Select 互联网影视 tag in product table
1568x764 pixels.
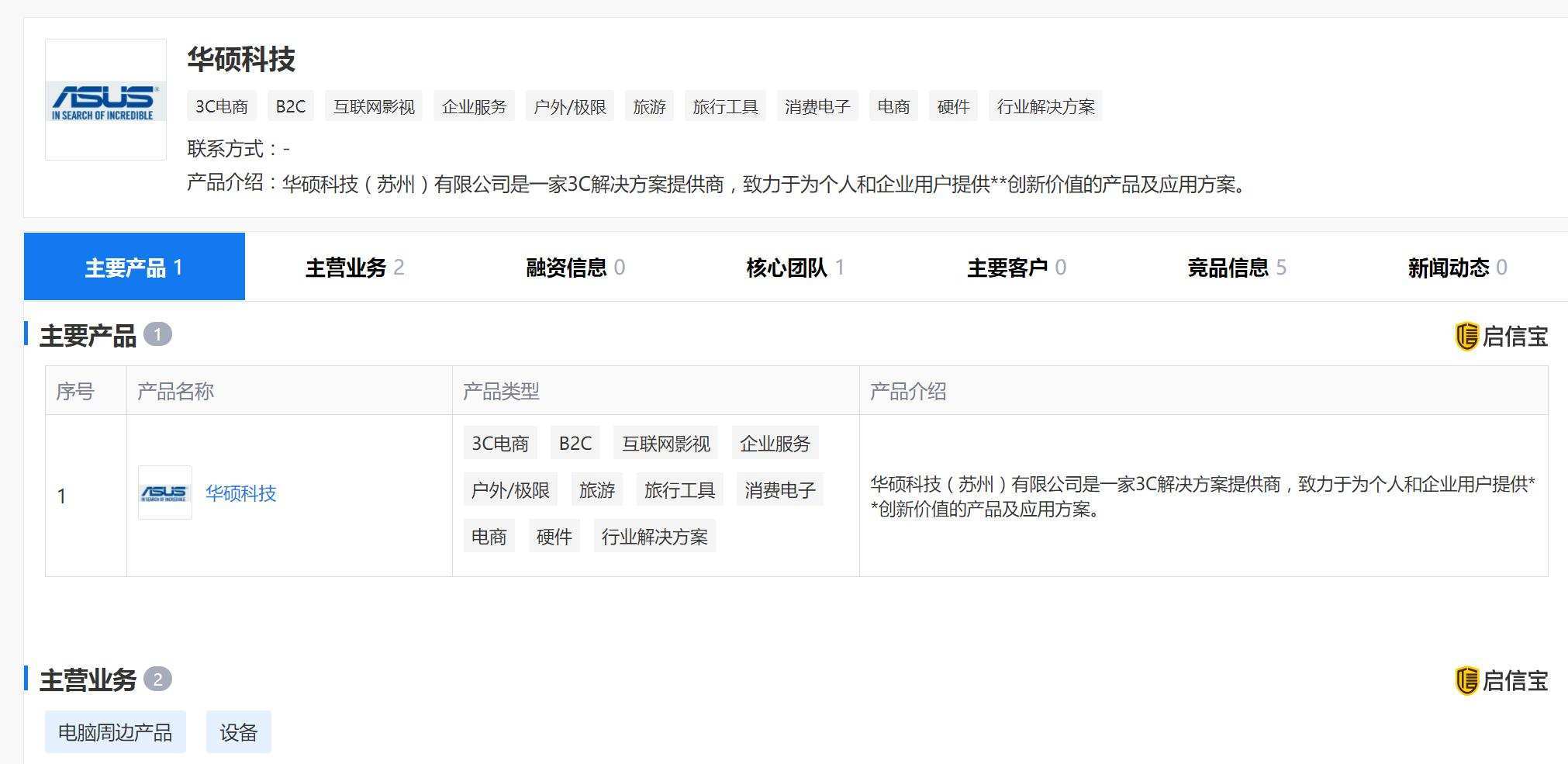coord(666,443)
